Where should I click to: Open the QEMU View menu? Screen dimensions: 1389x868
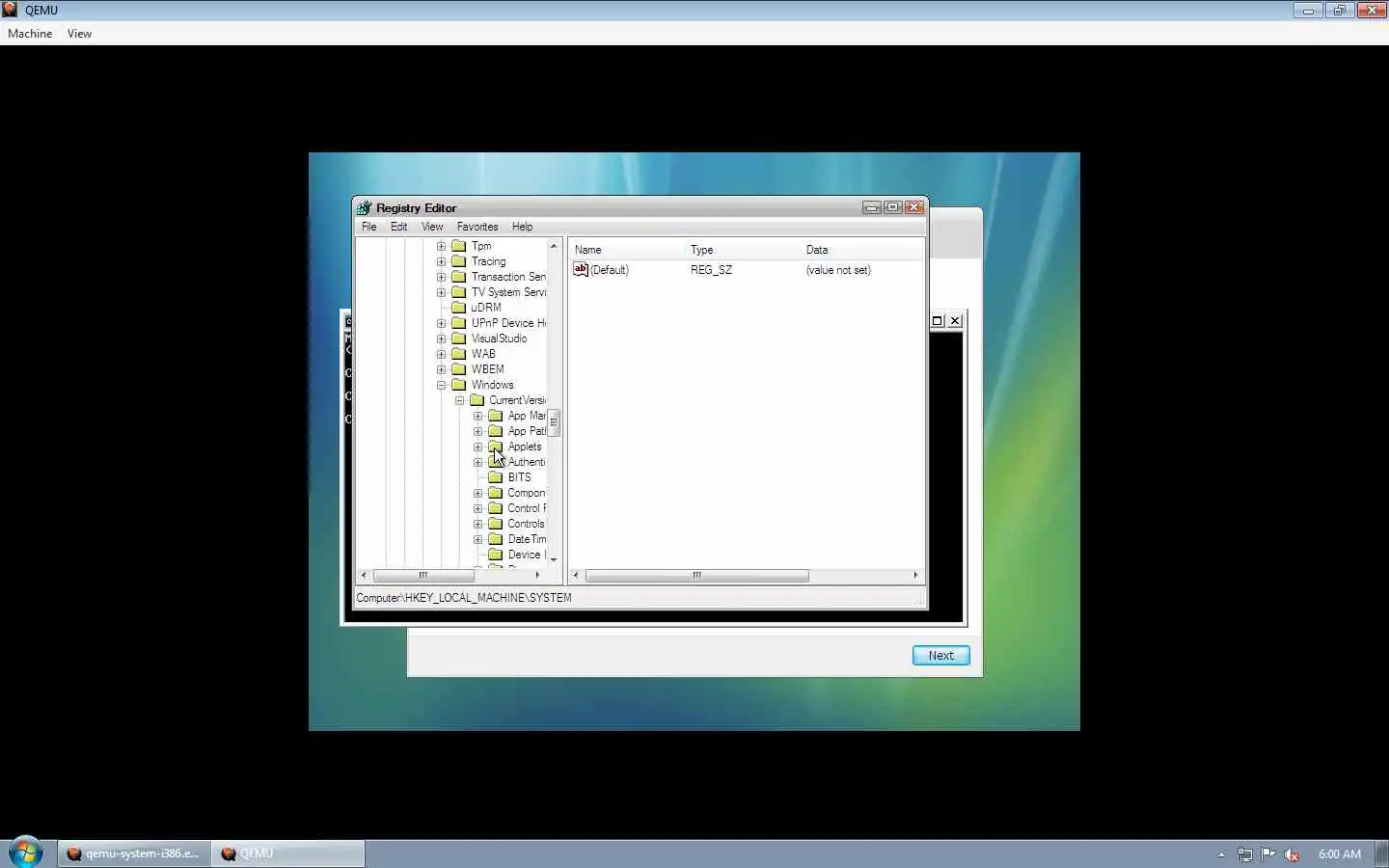pyautogui.click(x=79, y=33)
